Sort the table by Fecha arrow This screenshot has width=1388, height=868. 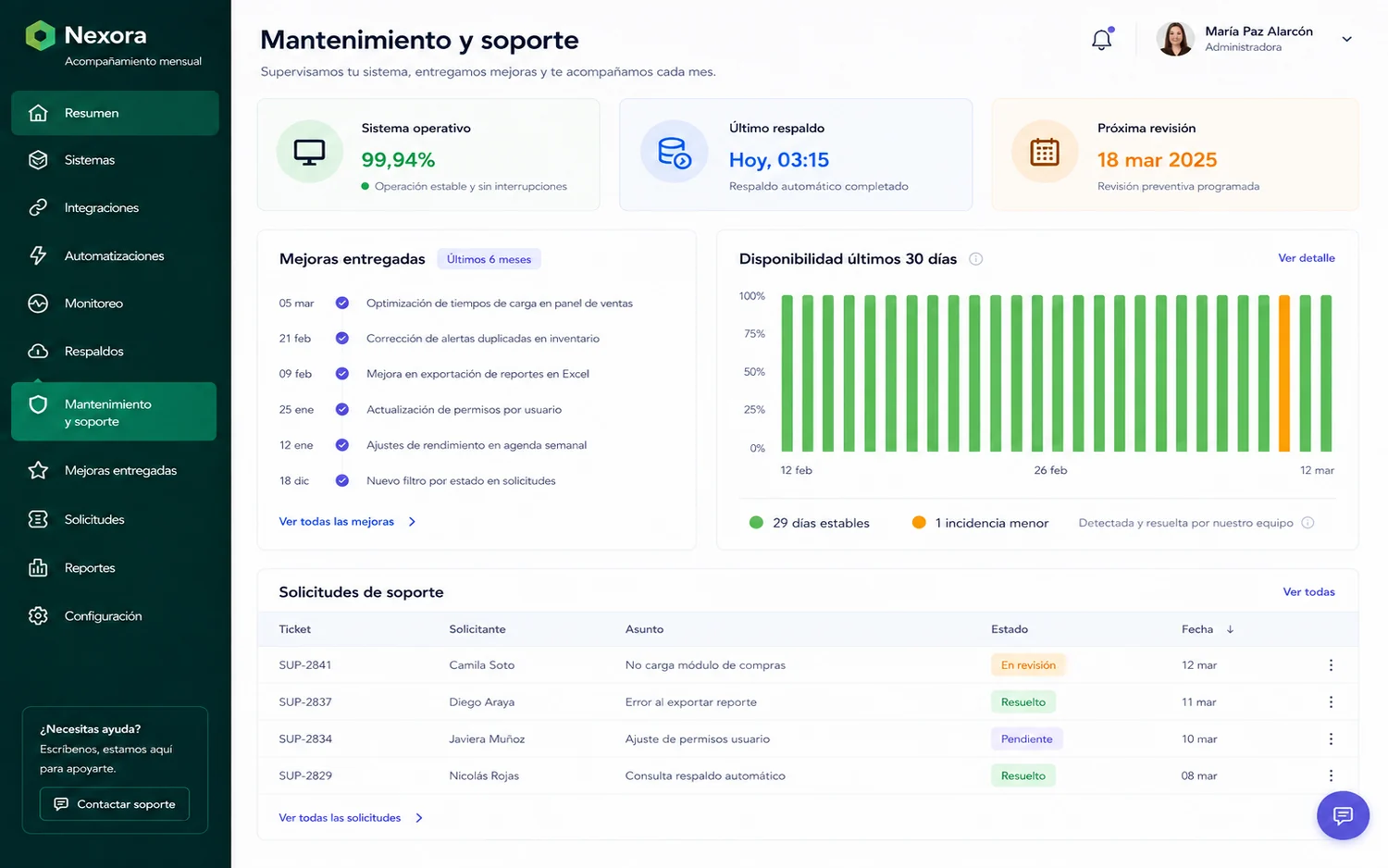[1230, 629]
